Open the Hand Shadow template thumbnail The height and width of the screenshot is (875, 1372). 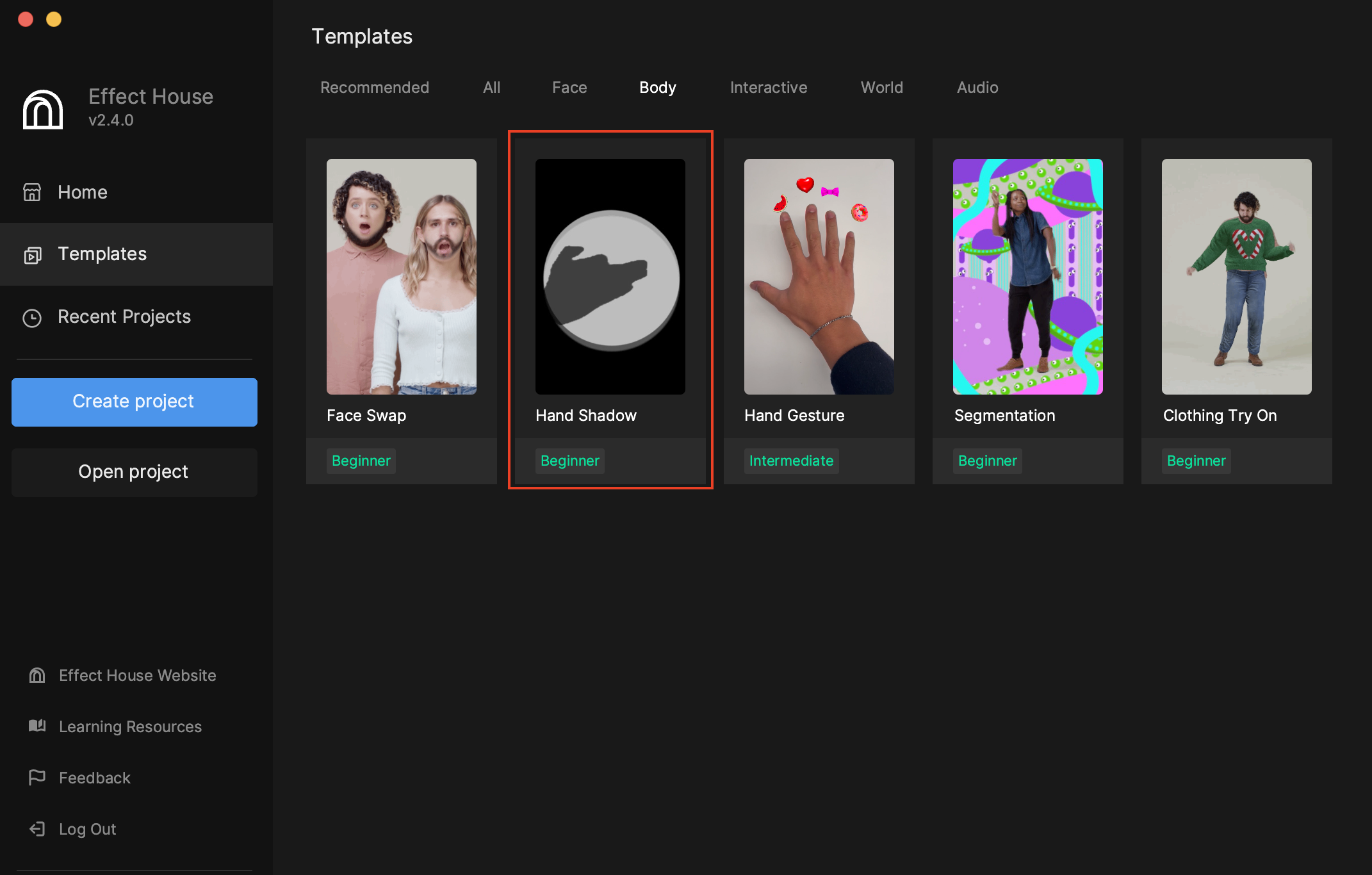click(610, 277)
